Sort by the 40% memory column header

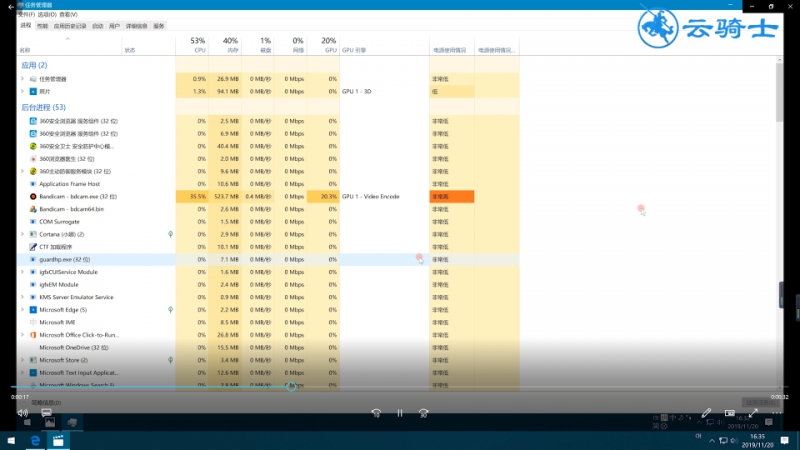(225, 45)
